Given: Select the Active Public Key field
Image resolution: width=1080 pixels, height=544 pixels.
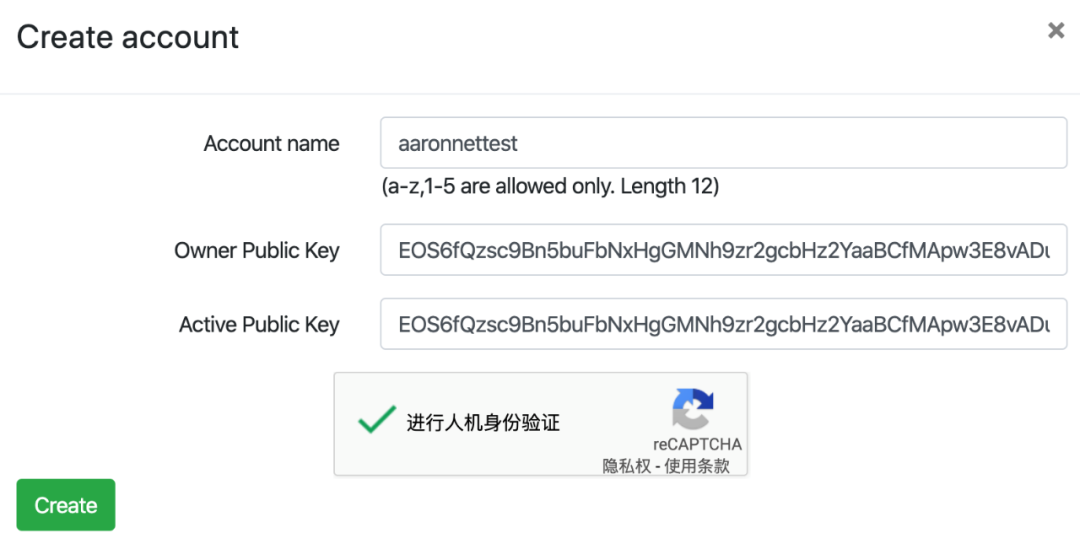Looking at the screenshot, I should (723, 324).
